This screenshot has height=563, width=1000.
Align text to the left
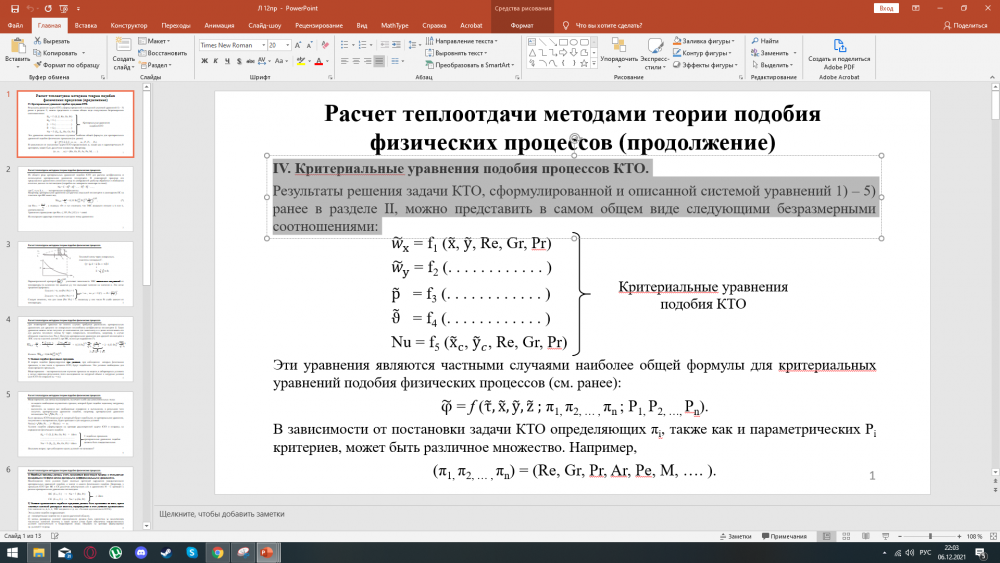[344, 61]
